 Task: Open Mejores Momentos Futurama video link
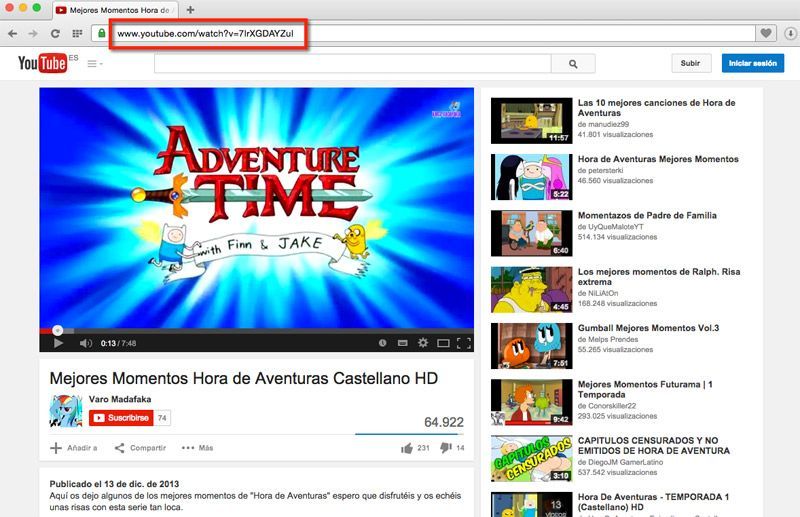coord(645,389)
